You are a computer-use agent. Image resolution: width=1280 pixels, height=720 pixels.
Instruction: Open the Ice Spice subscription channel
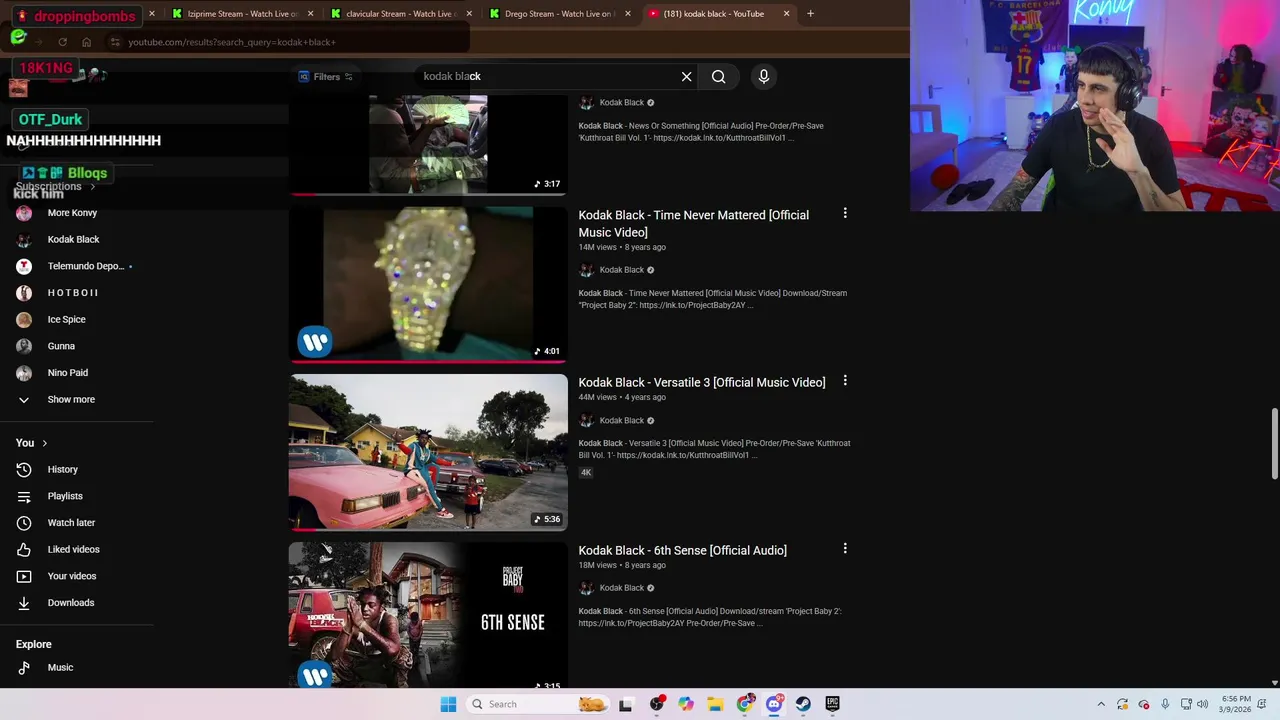(66, 319)
